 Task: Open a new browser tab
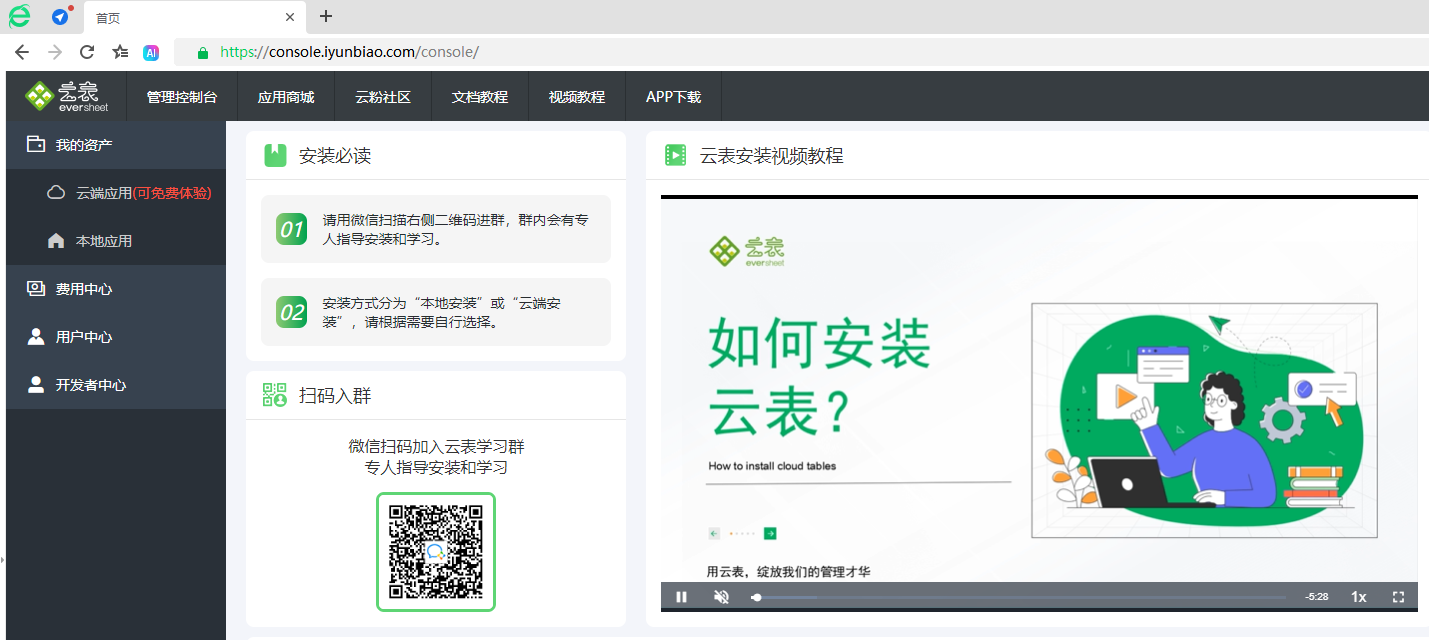coord(326,16)
